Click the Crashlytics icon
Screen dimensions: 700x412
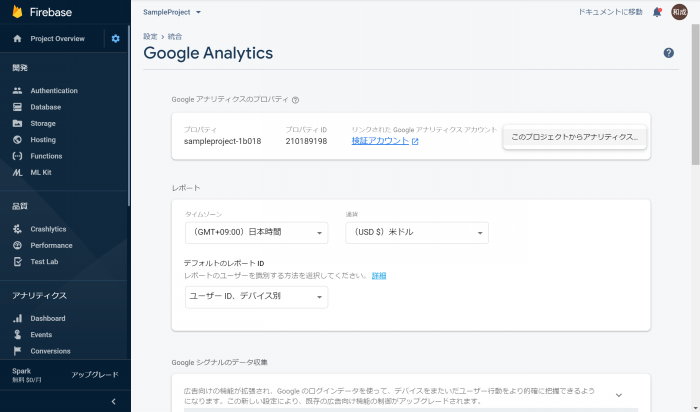(17, 229)
